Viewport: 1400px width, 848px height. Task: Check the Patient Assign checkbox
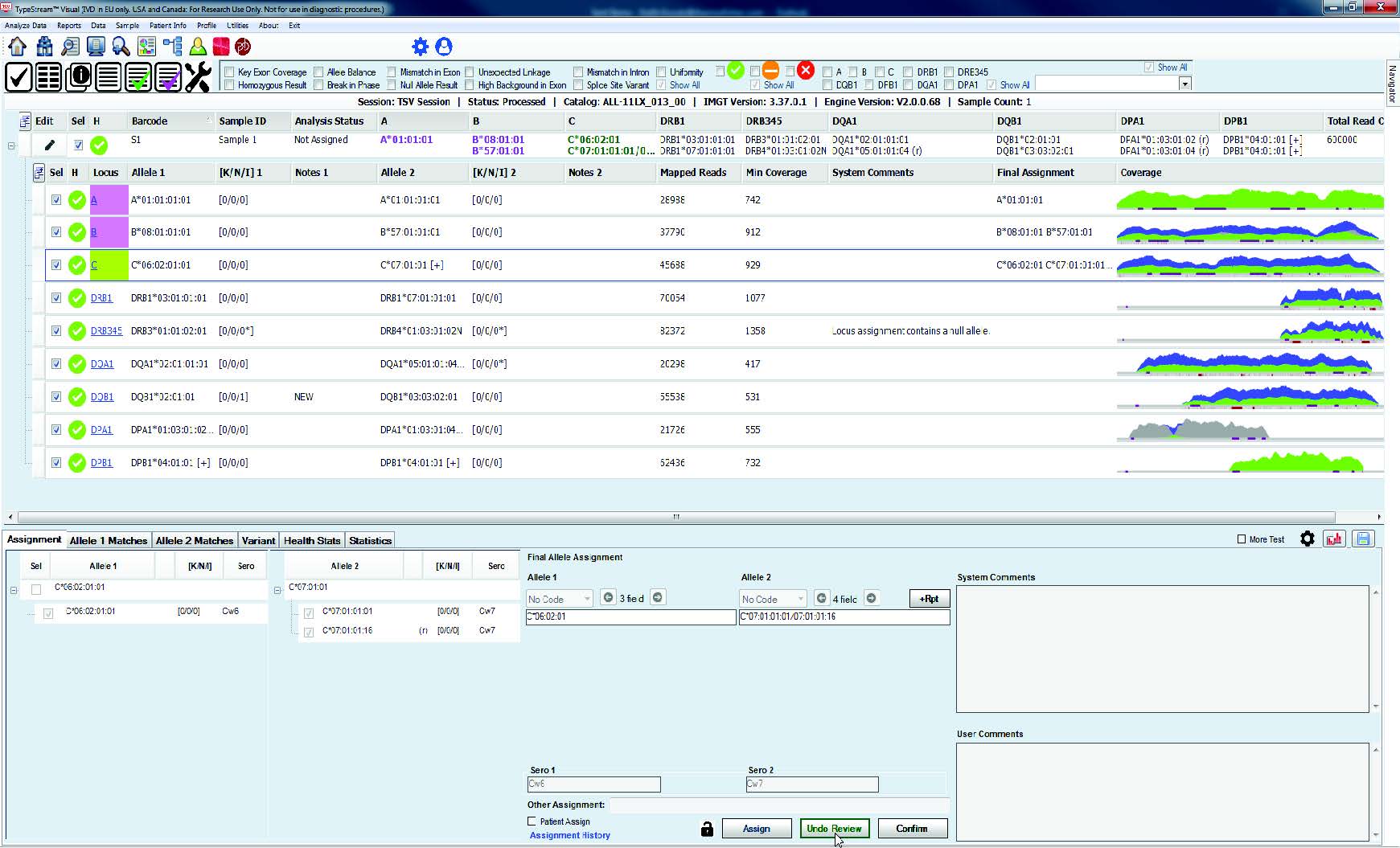pyautogui.click(x=532, y=821)
